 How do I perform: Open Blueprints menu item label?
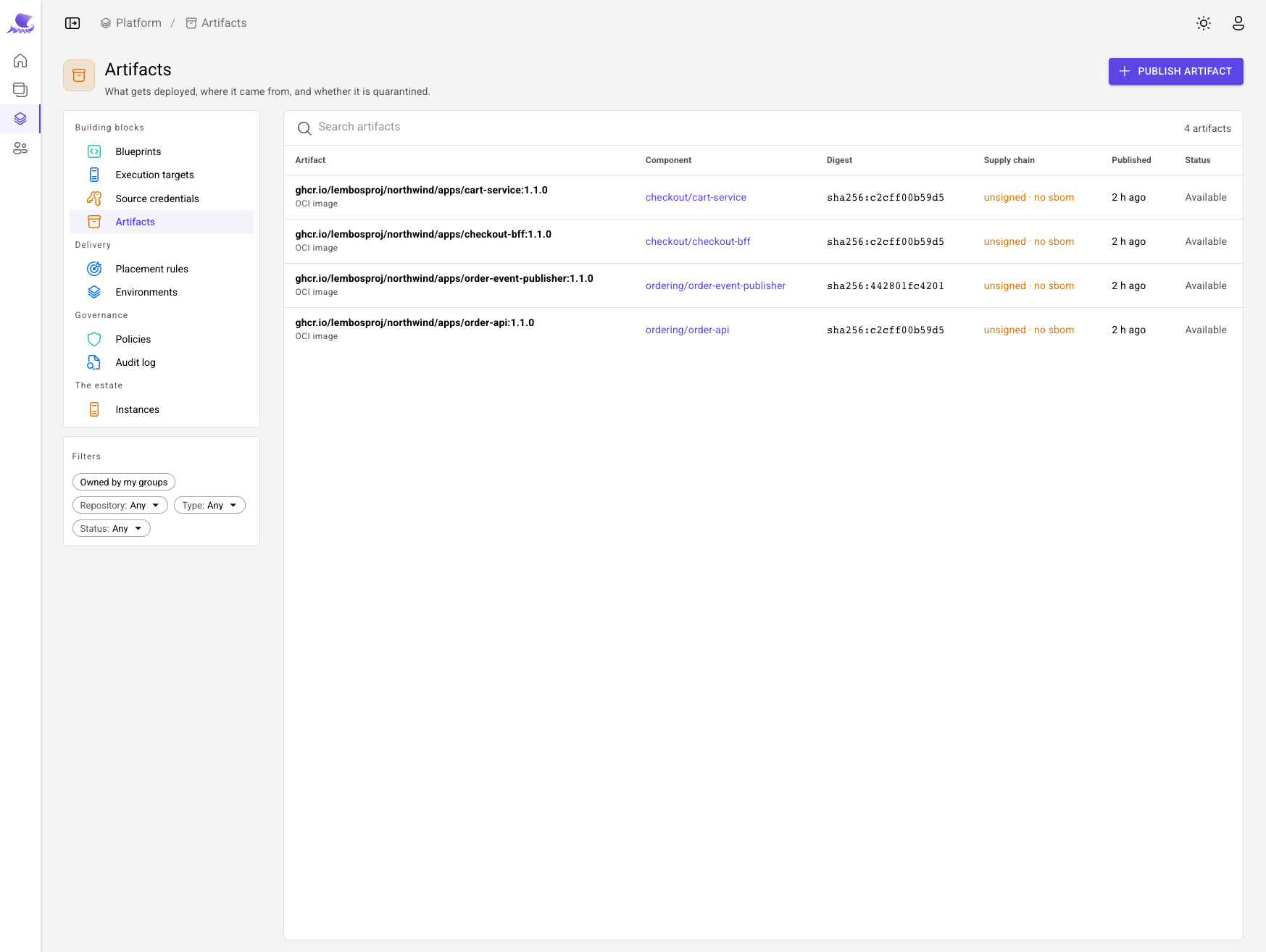coord(138,151)
